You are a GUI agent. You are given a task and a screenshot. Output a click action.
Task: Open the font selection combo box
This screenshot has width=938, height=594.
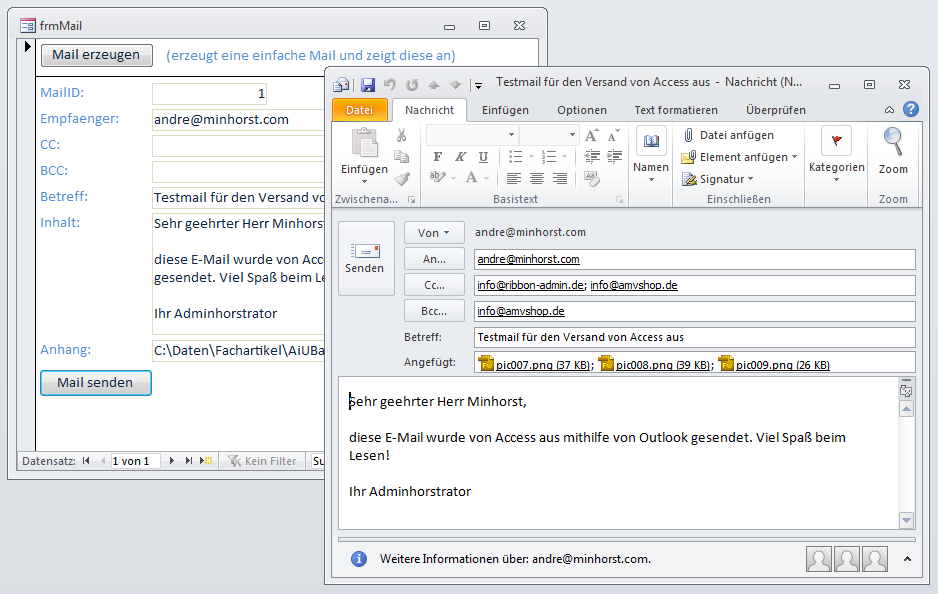pos(470,135)
